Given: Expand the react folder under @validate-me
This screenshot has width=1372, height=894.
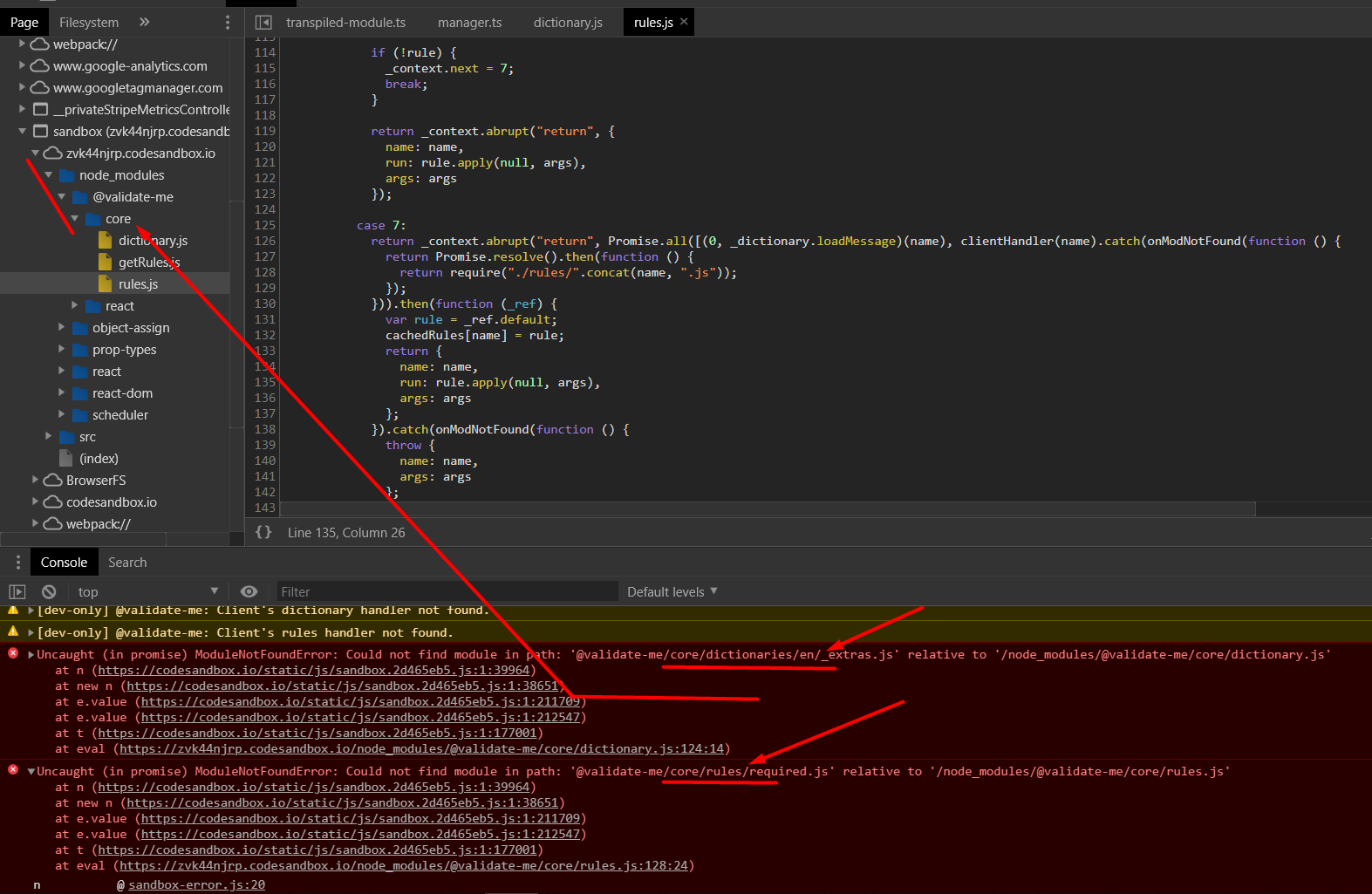Looking at the screenshot, I should click(x=74, y=305).
